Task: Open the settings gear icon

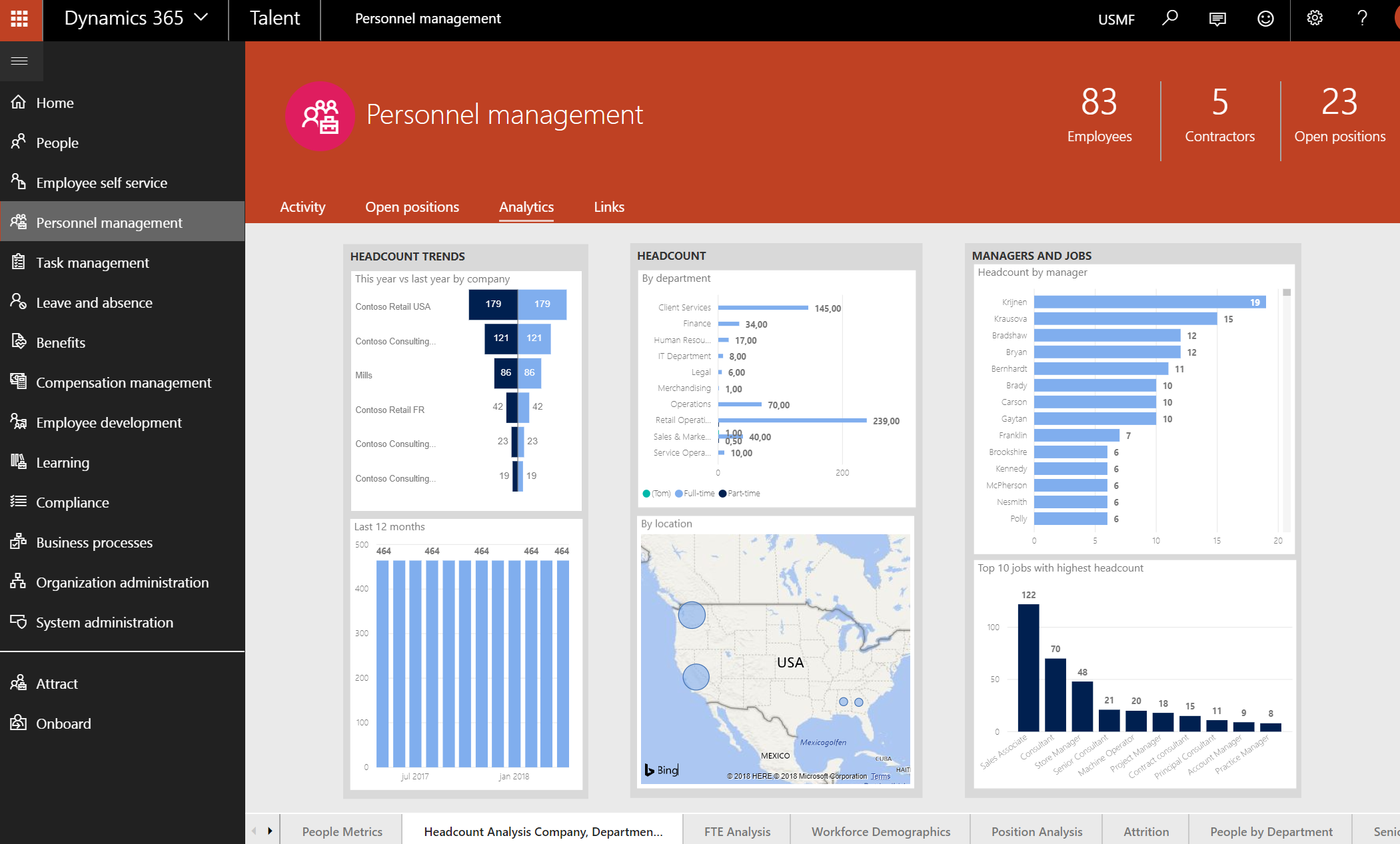Action: (1314, 19)
